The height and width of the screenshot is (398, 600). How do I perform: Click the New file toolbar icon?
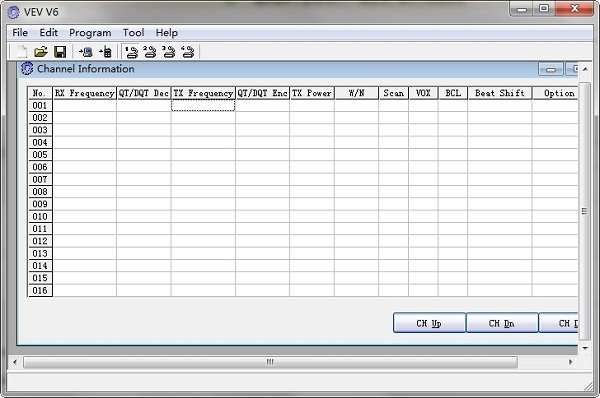click(x=22, y=52)
